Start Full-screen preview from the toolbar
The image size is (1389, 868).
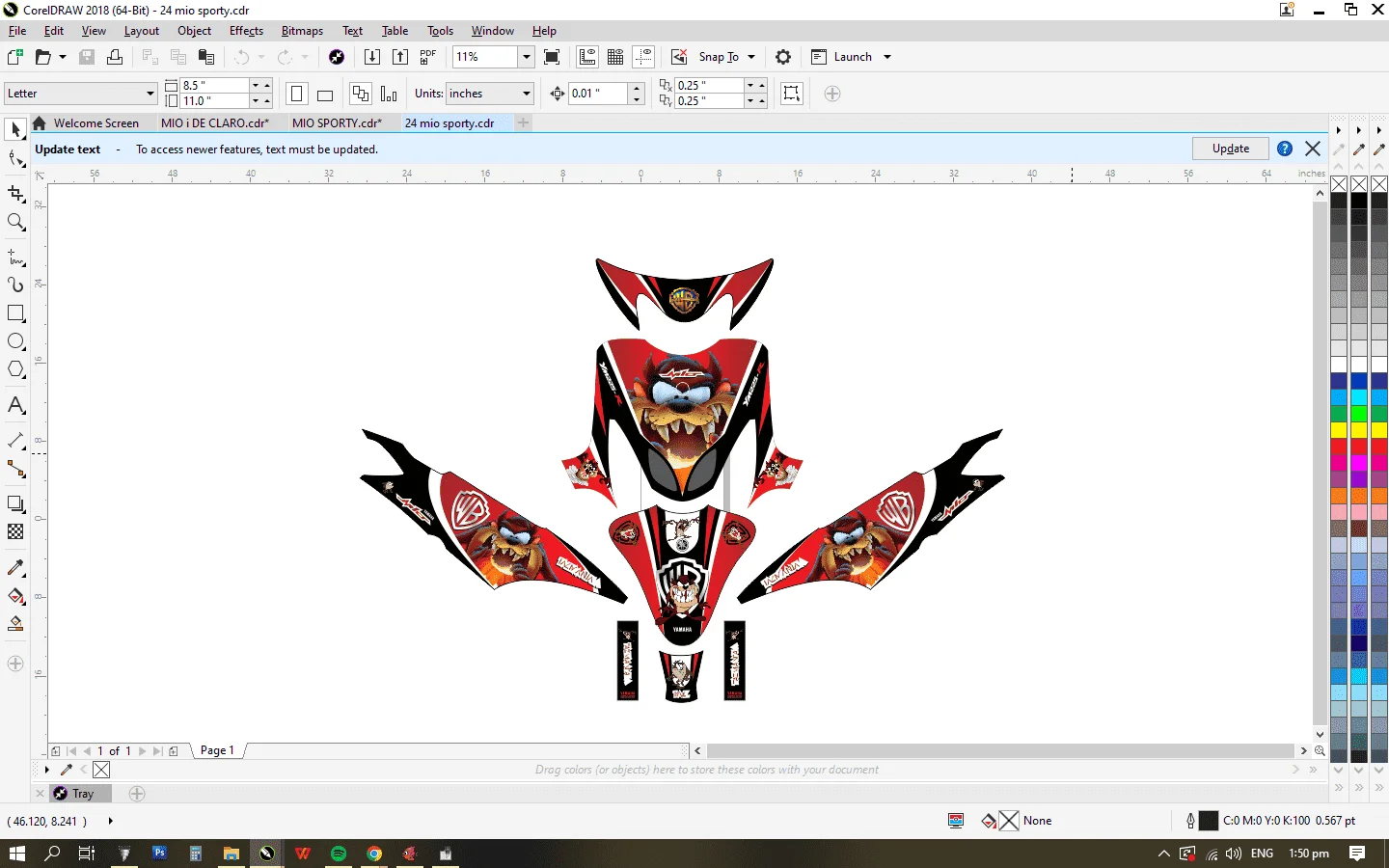click(x=552, y=57)
